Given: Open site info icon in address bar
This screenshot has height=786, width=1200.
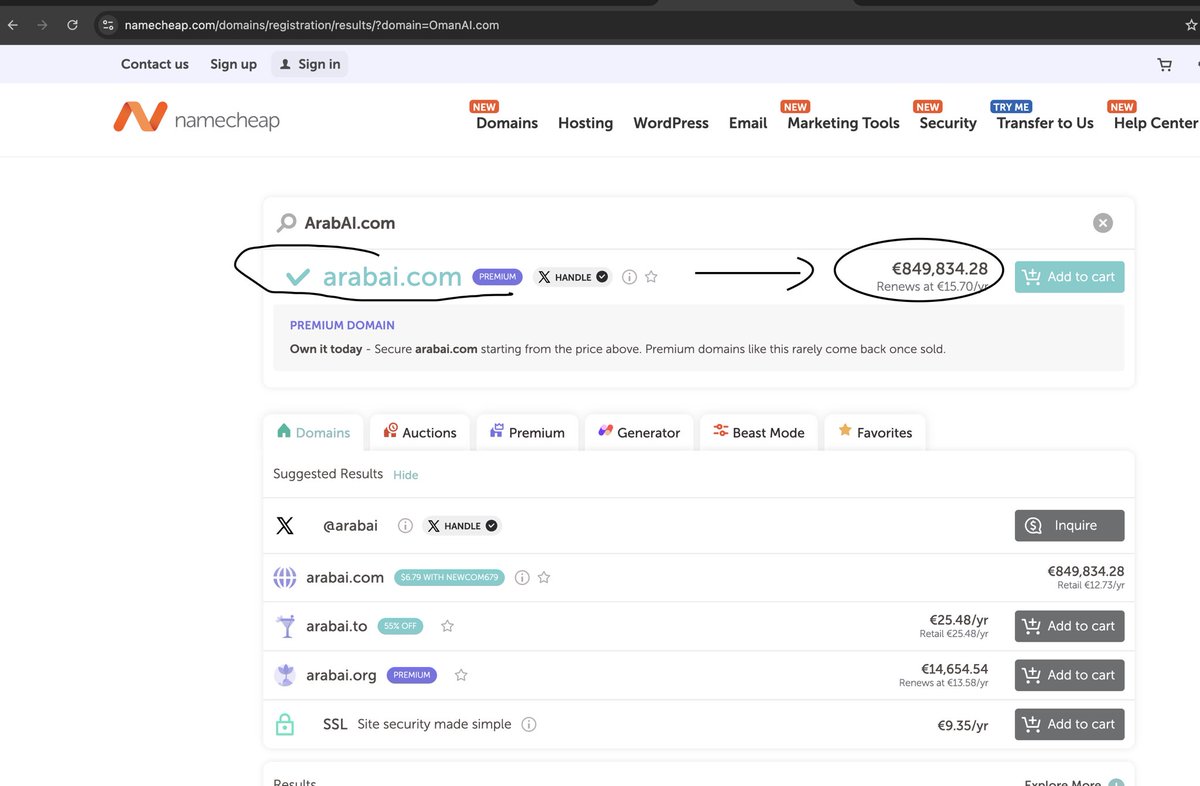Looking at the screenshot, I should (x=108, y=25).
